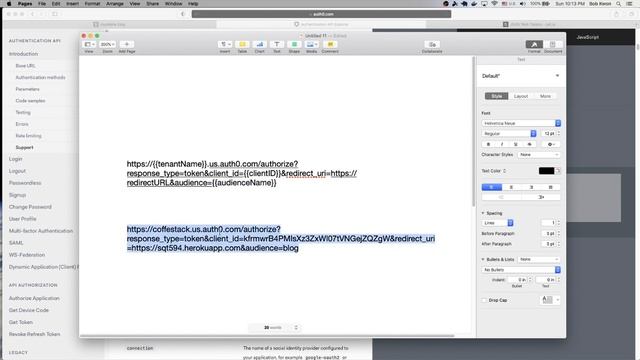Open the No Bullets dropdown

521,270
